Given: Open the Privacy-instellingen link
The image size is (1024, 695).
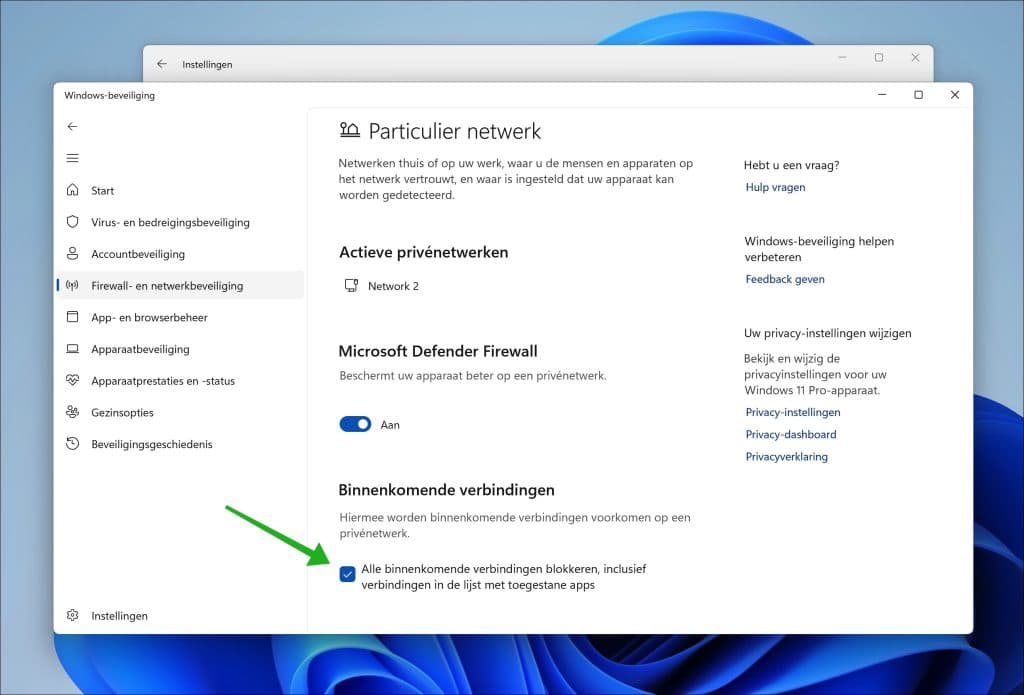Looking at the screenshot, I should point(792,412).
